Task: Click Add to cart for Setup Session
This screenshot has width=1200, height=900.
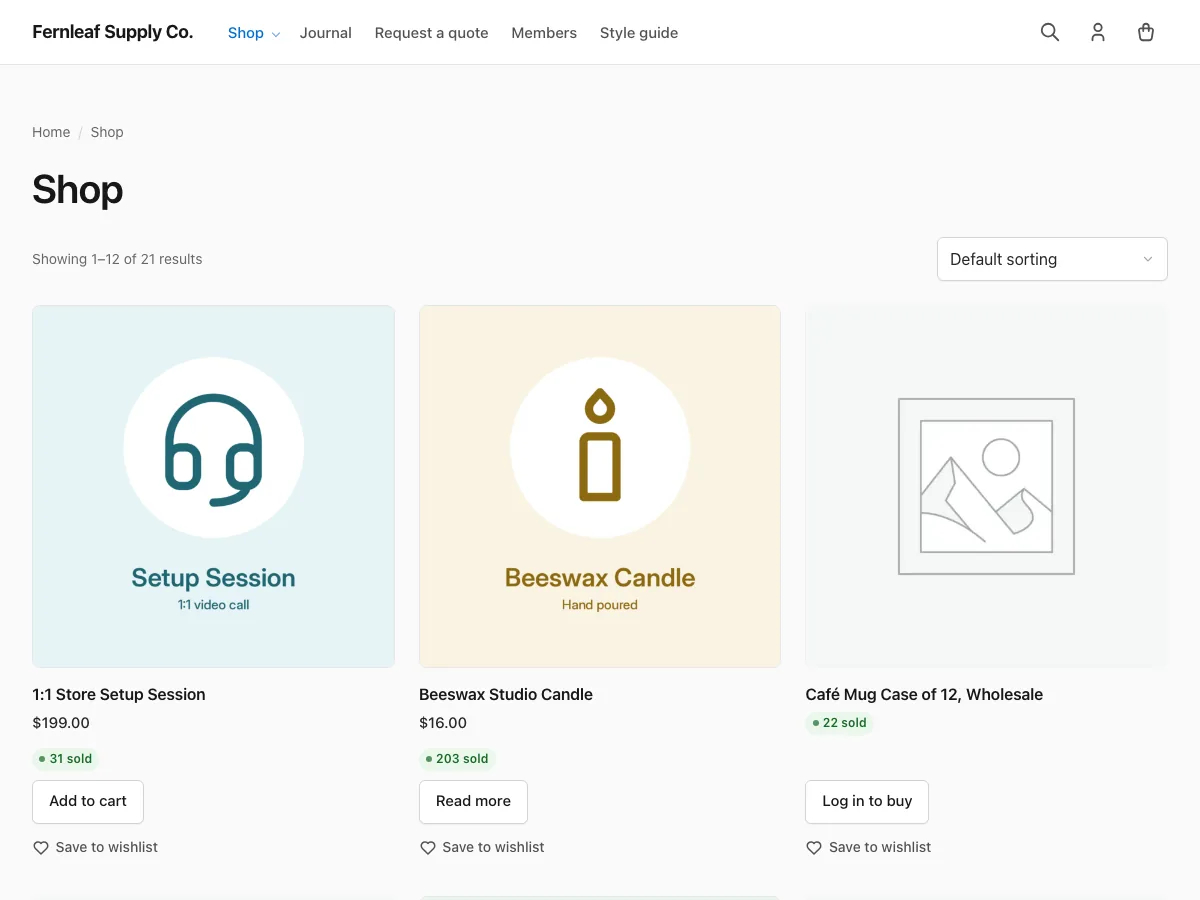Action: (x=88, y=801)
